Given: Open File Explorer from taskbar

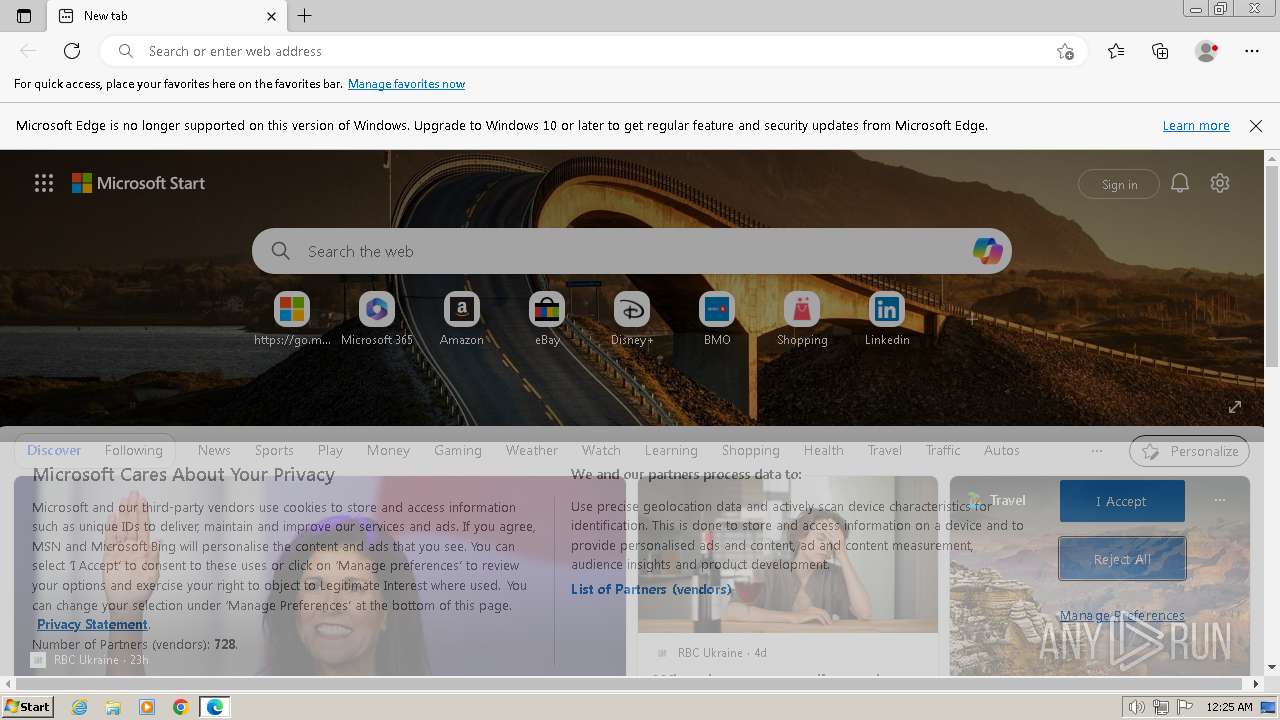Looking at the screenshot, I should [113, 707].
